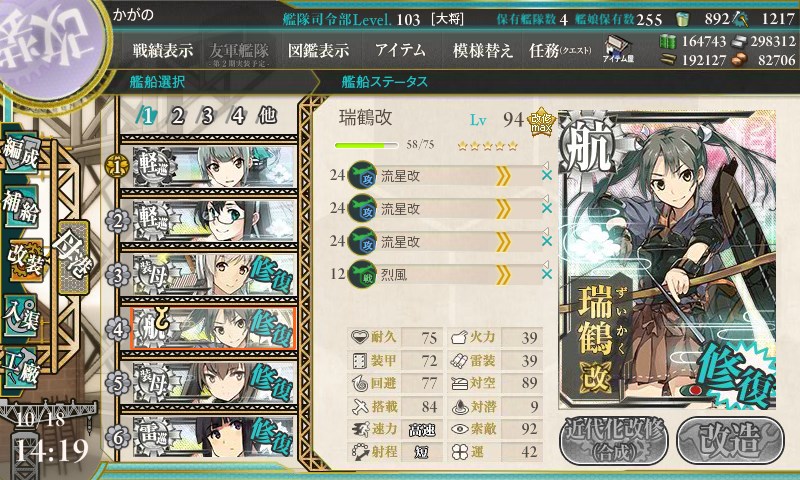Image resolution: width=800 pixels, height=480 pixels.
Task: Click the first 流星改 torpedo bomber icon
Action: point(362,175)
